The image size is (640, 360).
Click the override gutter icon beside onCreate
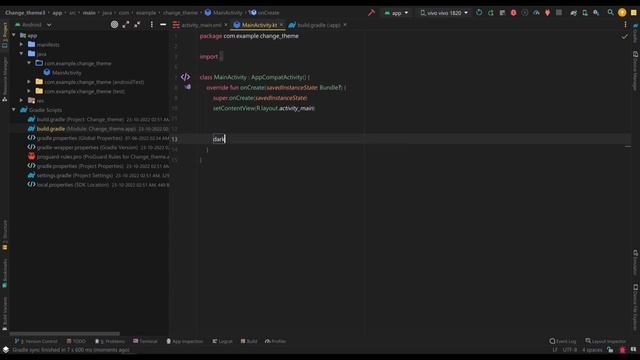tap(187, 87)
